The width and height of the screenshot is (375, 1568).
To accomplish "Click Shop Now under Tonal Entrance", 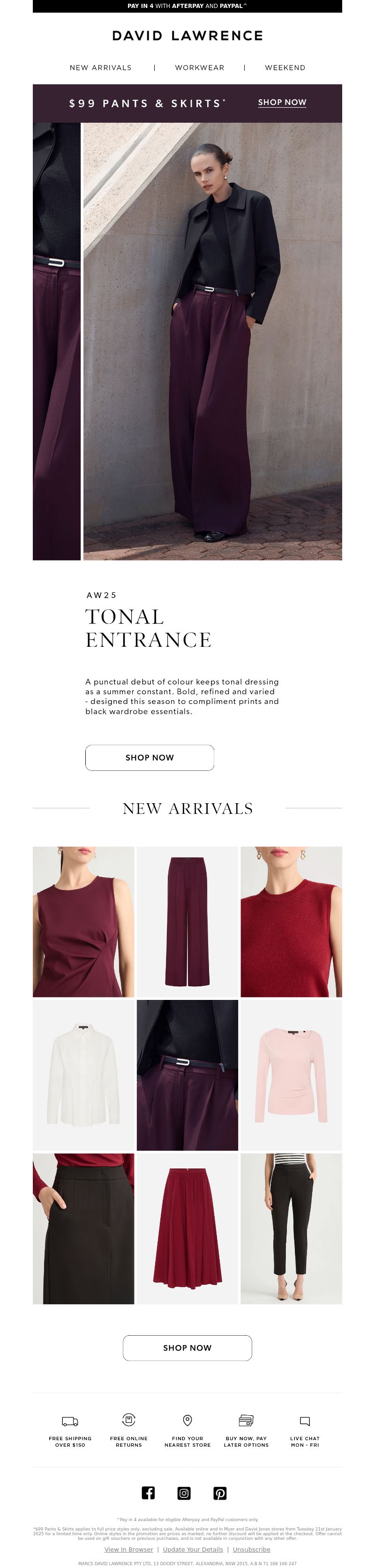I will (150, 758).
